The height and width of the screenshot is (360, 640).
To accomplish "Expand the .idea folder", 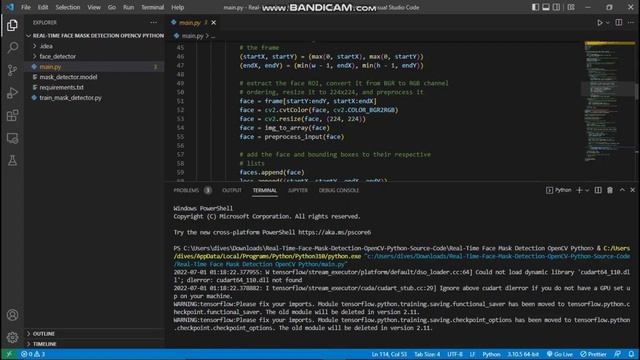I will pyautogui.click(x=94, y=46).
